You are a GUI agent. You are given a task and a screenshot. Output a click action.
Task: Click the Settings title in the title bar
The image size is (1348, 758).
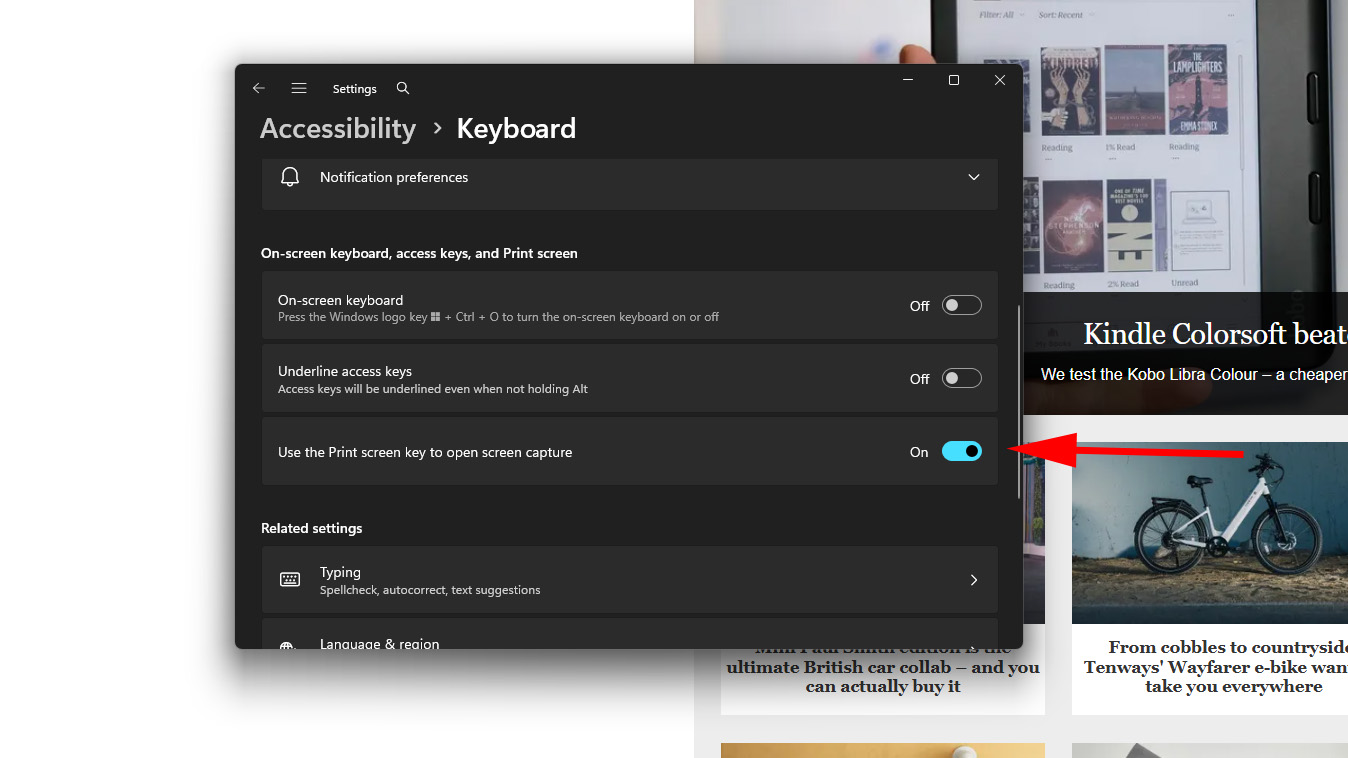pyautogui.click(x=354, y=88)
